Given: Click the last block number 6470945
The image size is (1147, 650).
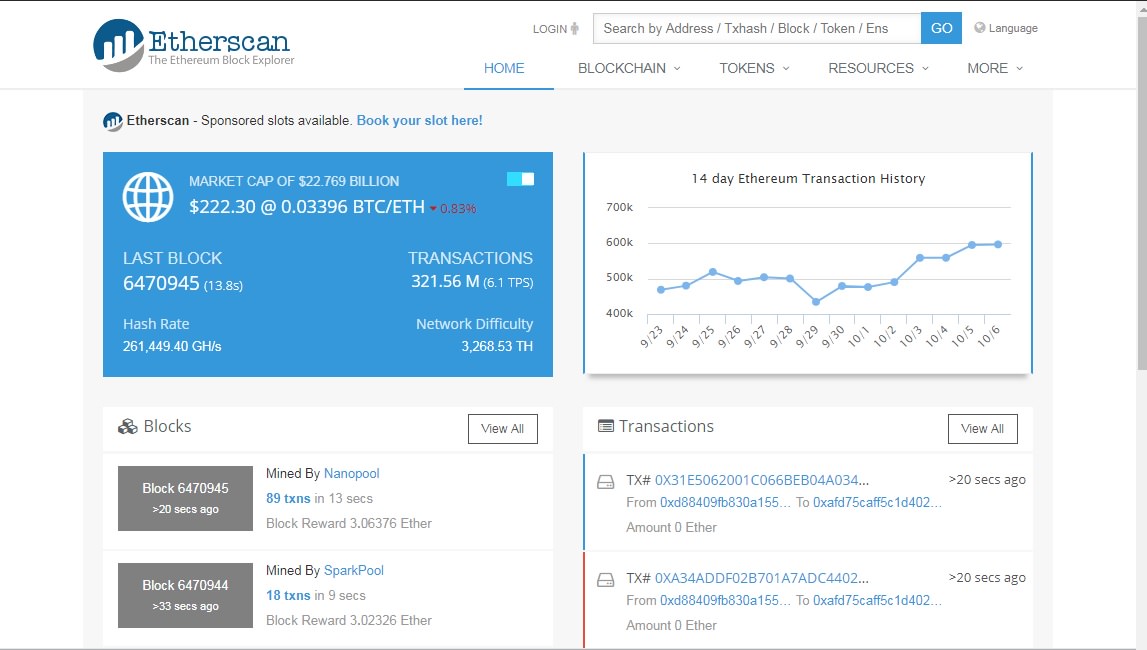Looking at the screenshot, I should click(x=161, y=283).
